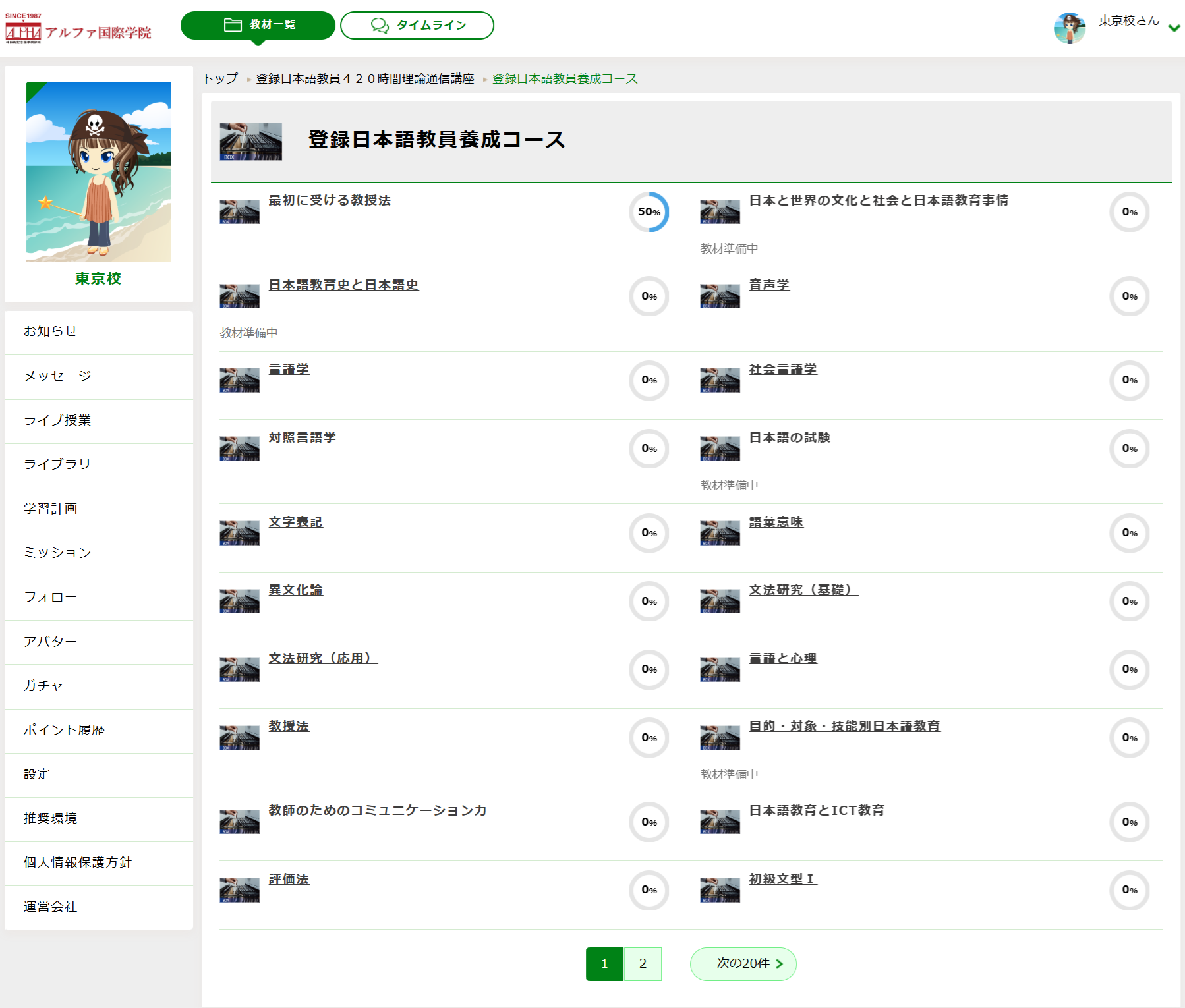1185x1008 pixels.
Task: Click thumbnail icon beside 文字表記
Action: point(239,534)
